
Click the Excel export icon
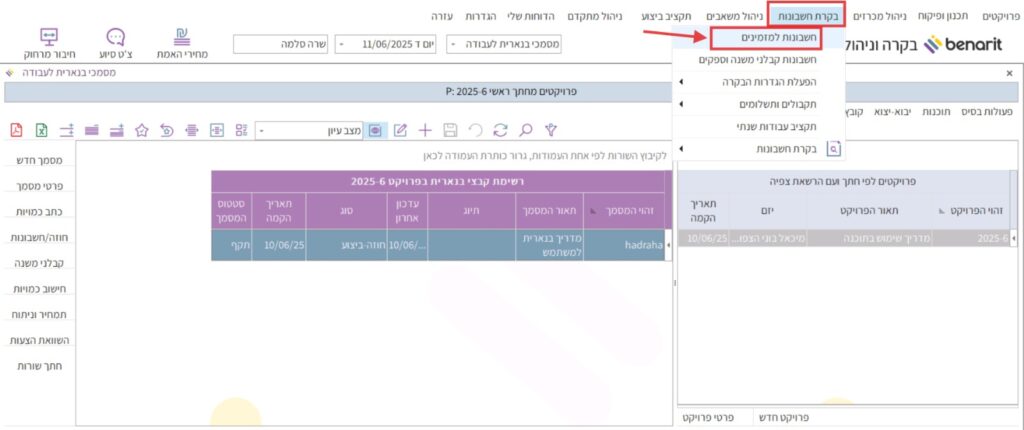(42, 130)
